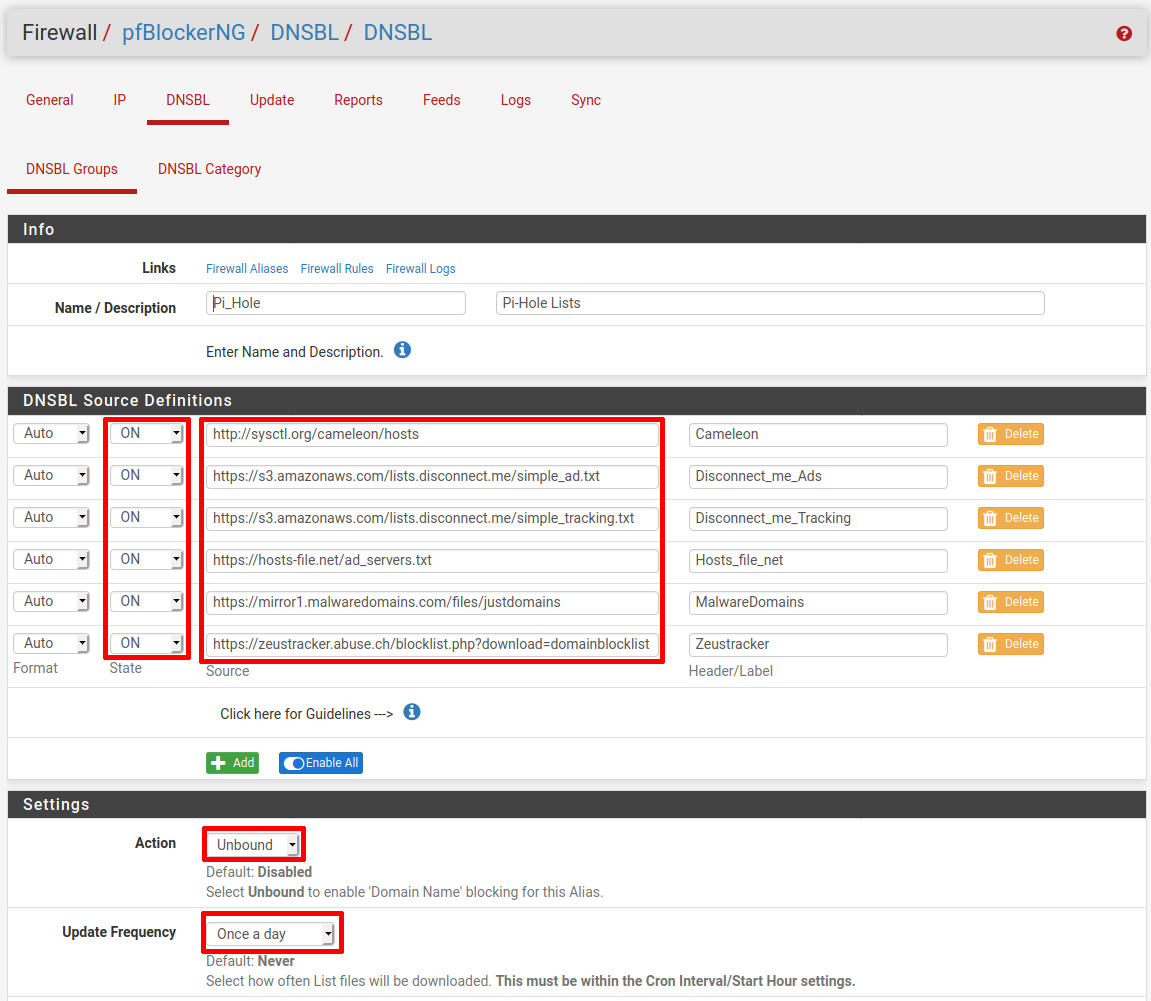
Task: Open the red help question mark icon
Action: (x=1124, y=34)
